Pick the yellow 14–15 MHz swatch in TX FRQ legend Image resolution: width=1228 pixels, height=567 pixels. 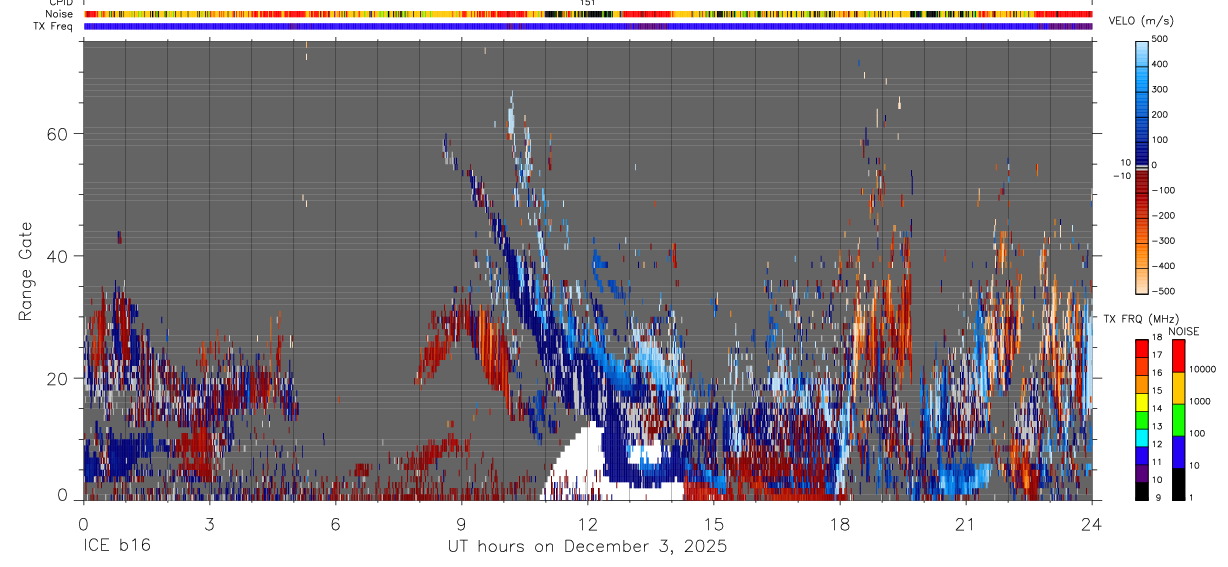pos(1142,402)
